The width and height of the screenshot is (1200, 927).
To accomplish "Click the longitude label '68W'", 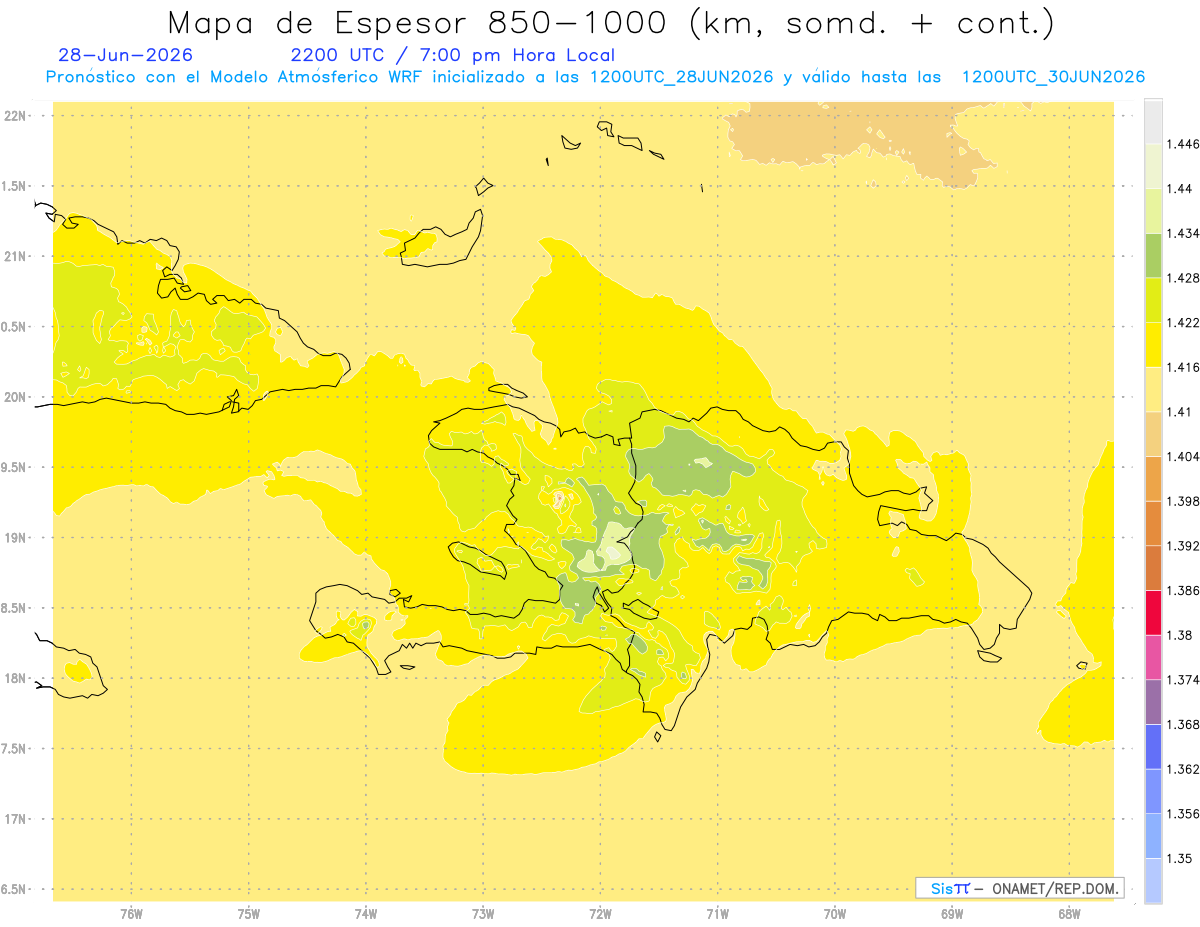I will click(x=1069, y=913).
